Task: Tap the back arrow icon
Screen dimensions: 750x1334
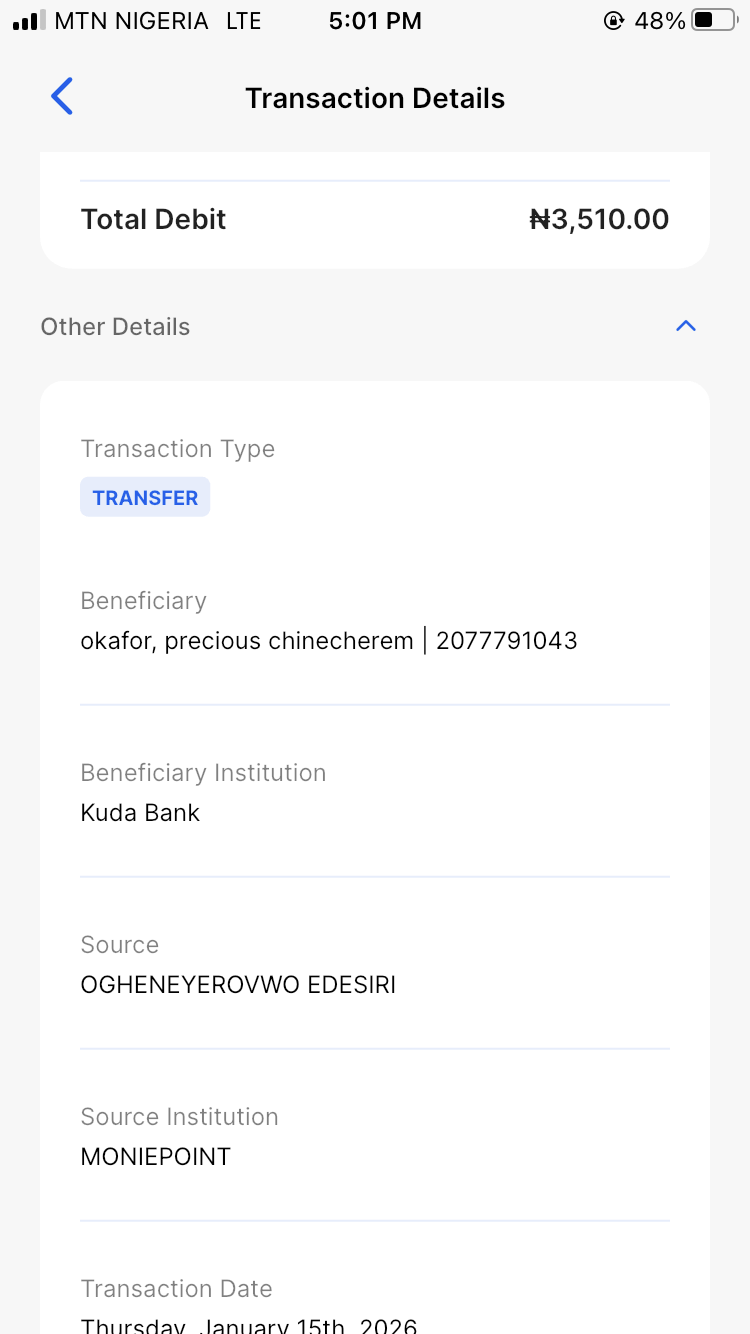Action: point(62,97)
